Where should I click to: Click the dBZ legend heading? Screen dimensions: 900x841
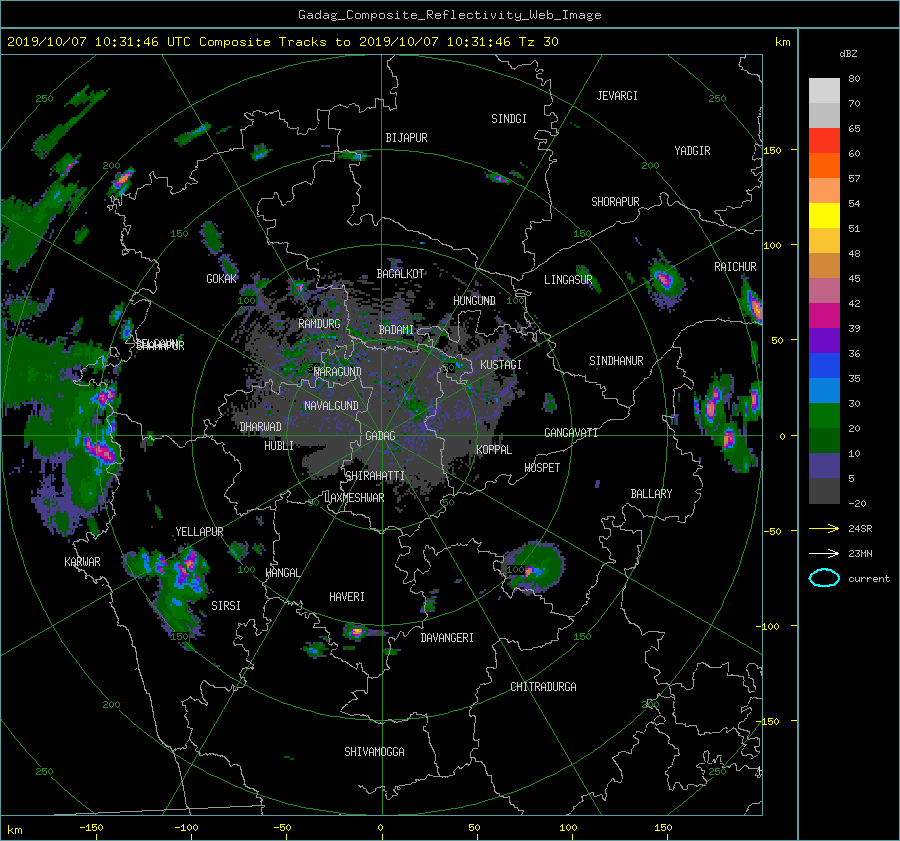[848, 54]
